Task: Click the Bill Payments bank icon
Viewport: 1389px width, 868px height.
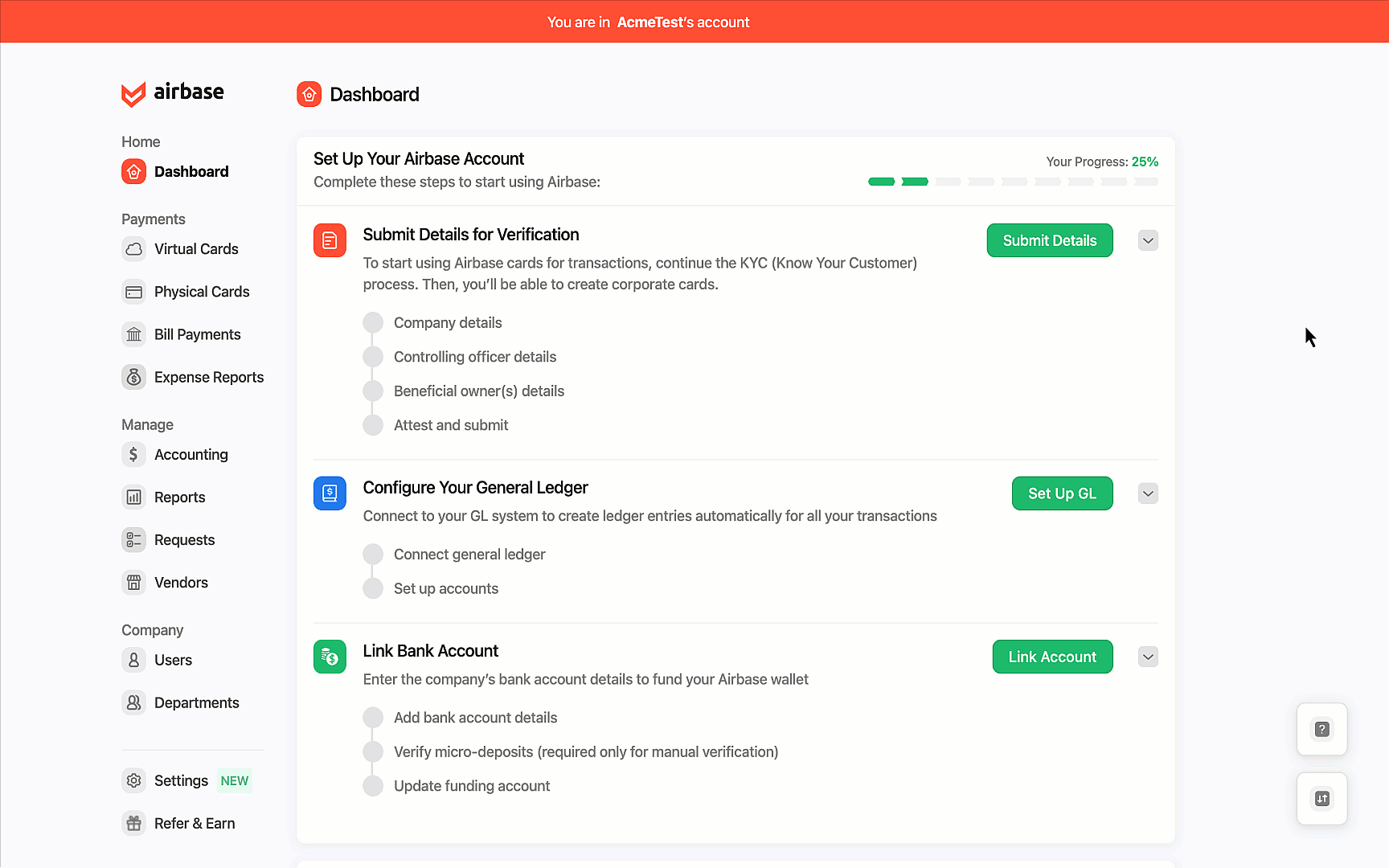Action: pos(134,334)
